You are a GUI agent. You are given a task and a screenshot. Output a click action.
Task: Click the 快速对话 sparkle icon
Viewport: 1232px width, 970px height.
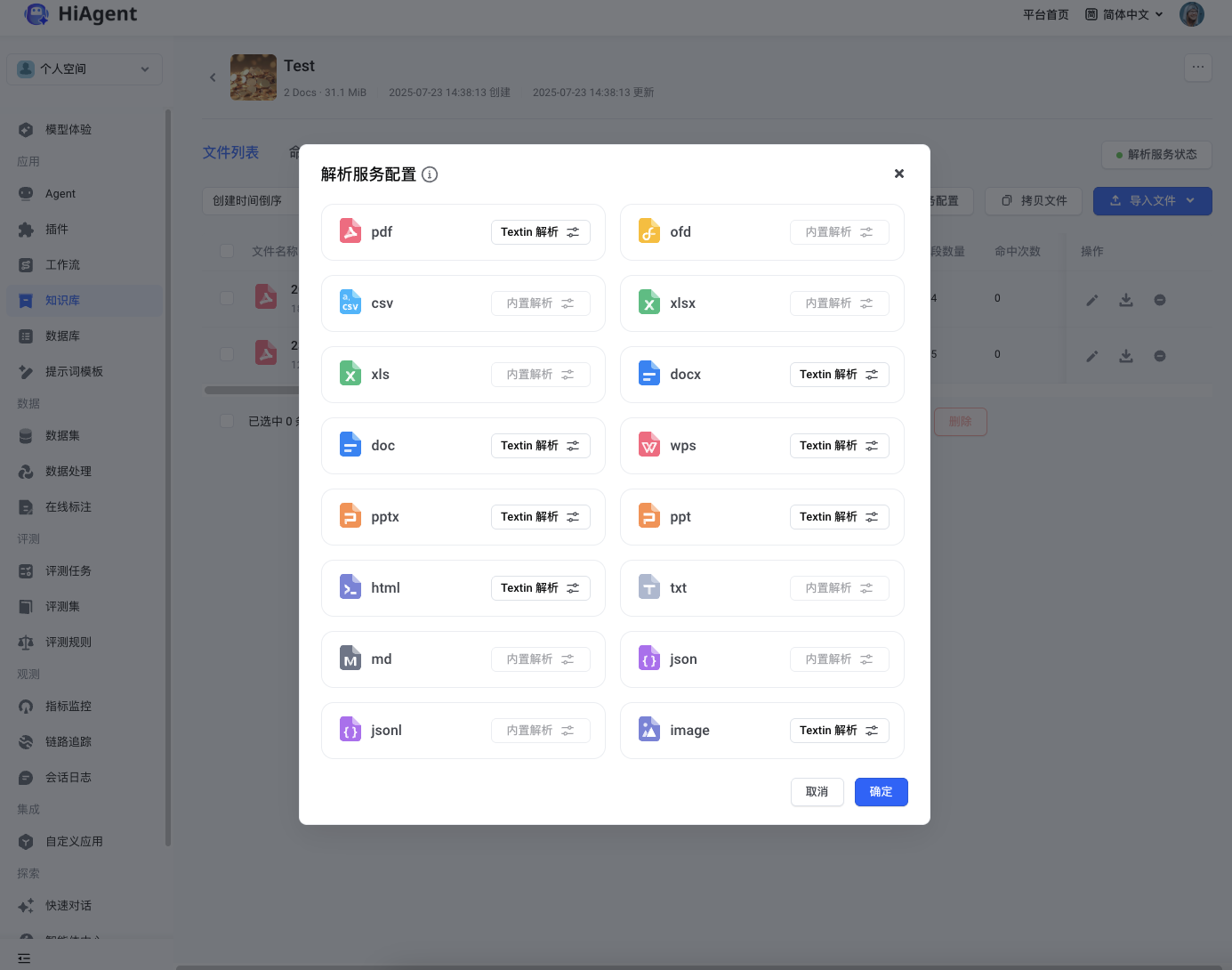click(x=26, y=906)
